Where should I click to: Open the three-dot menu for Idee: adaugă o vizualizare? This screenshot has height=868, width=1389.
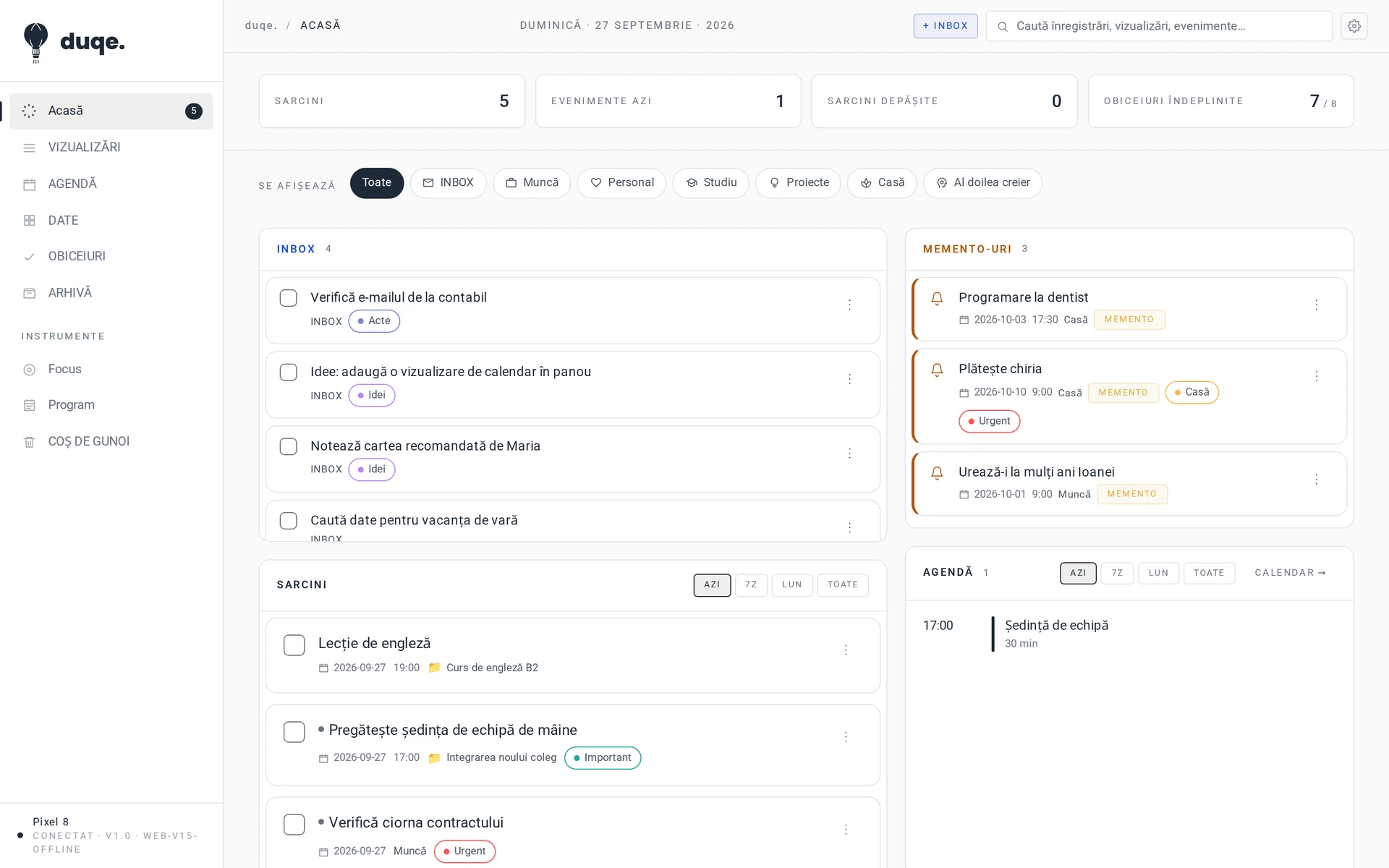[849, 380]
